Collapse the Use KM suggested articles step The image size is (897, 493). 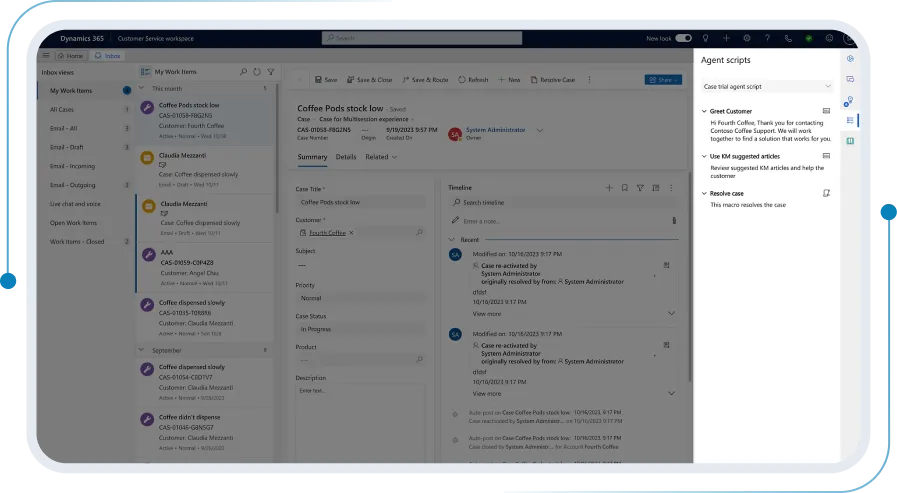pos(704,156)
